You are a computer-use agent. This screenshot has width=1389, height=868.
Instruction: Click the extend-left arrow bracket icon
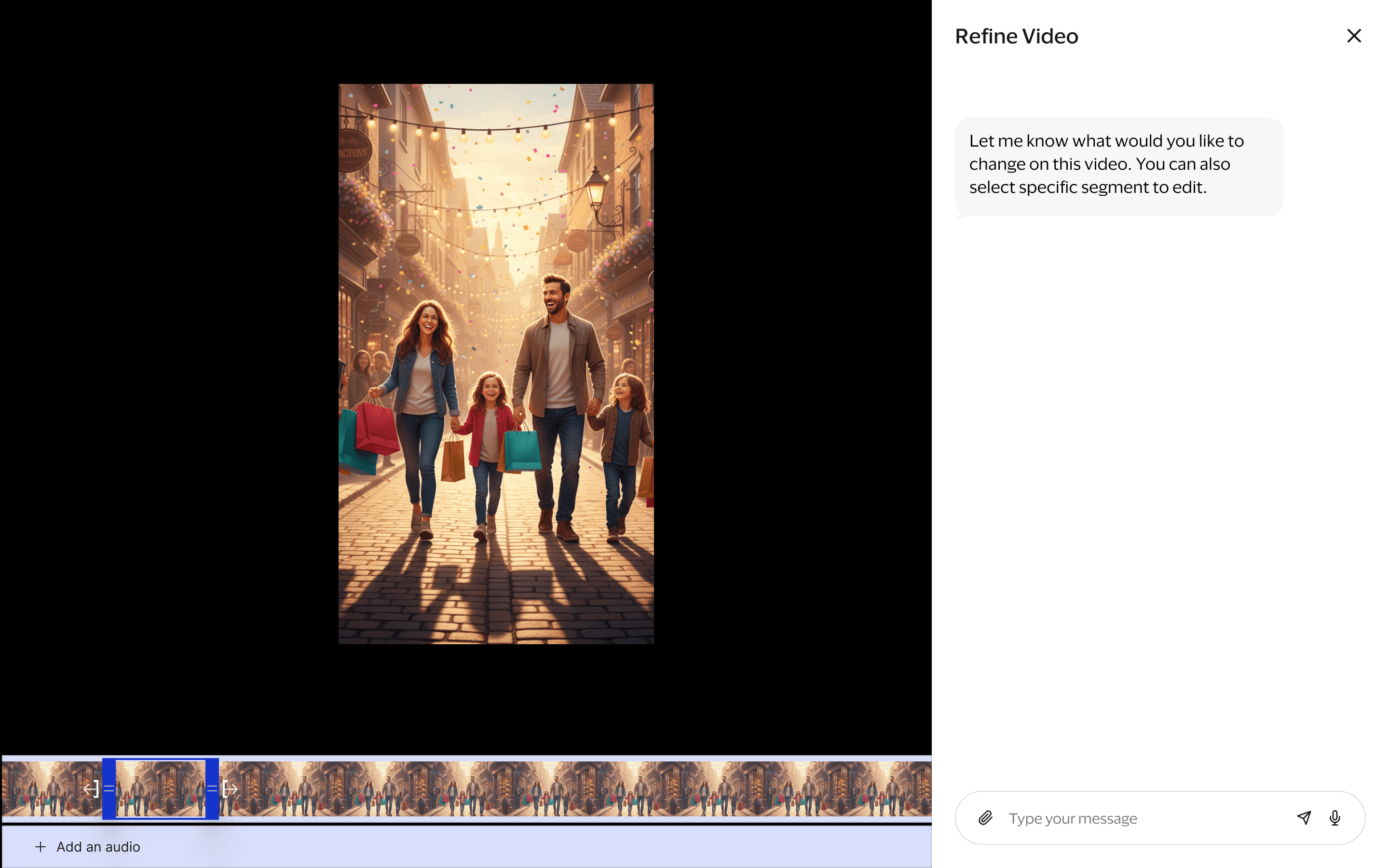pyautogui.click(x=91, y=789)
